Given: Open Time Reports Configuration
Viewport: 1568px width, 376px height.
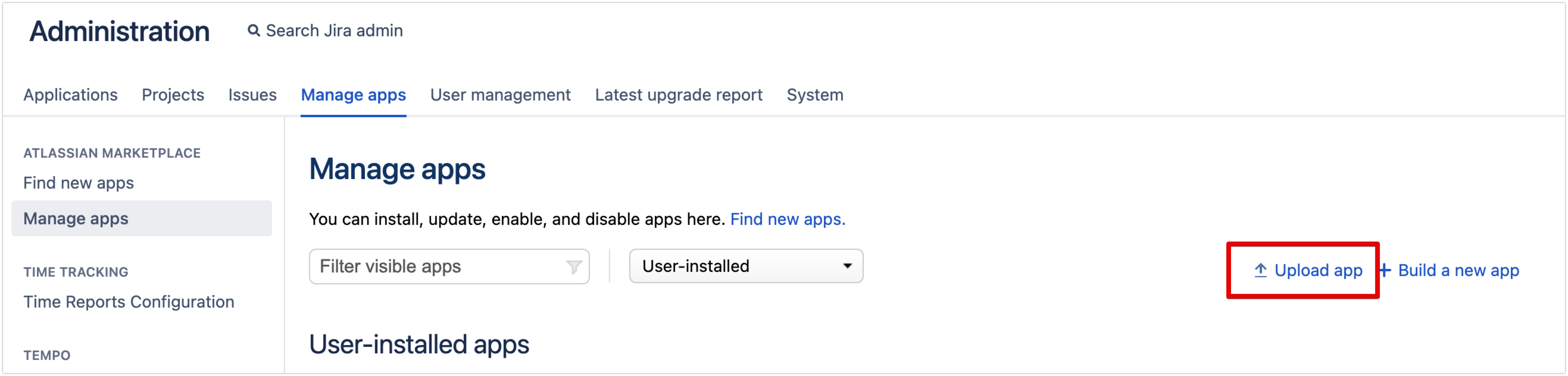Looking at the screenshot, I should tap(129, 302).
